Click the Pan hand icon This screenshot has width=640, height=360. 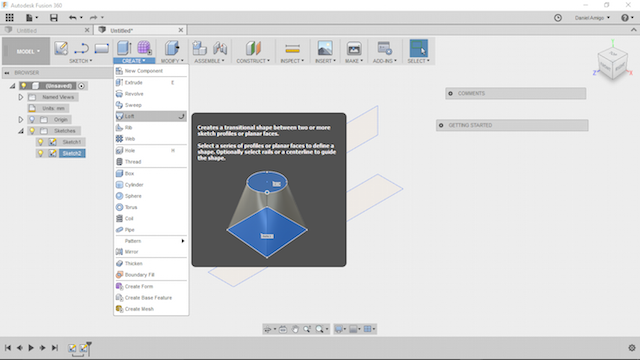point(295,329)
